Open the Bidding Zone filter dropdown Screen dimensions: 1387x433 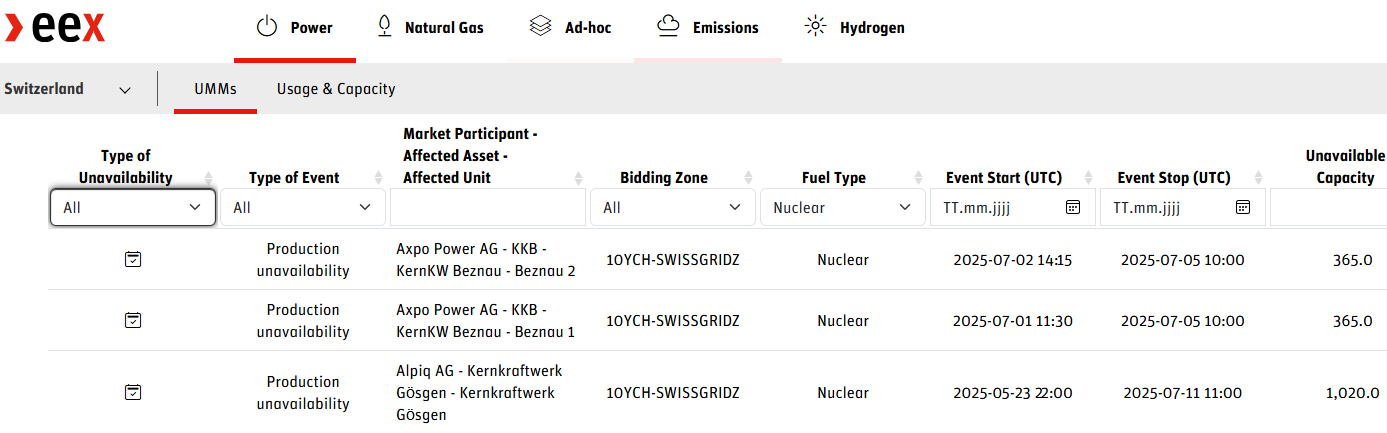[x=673, y=208]
